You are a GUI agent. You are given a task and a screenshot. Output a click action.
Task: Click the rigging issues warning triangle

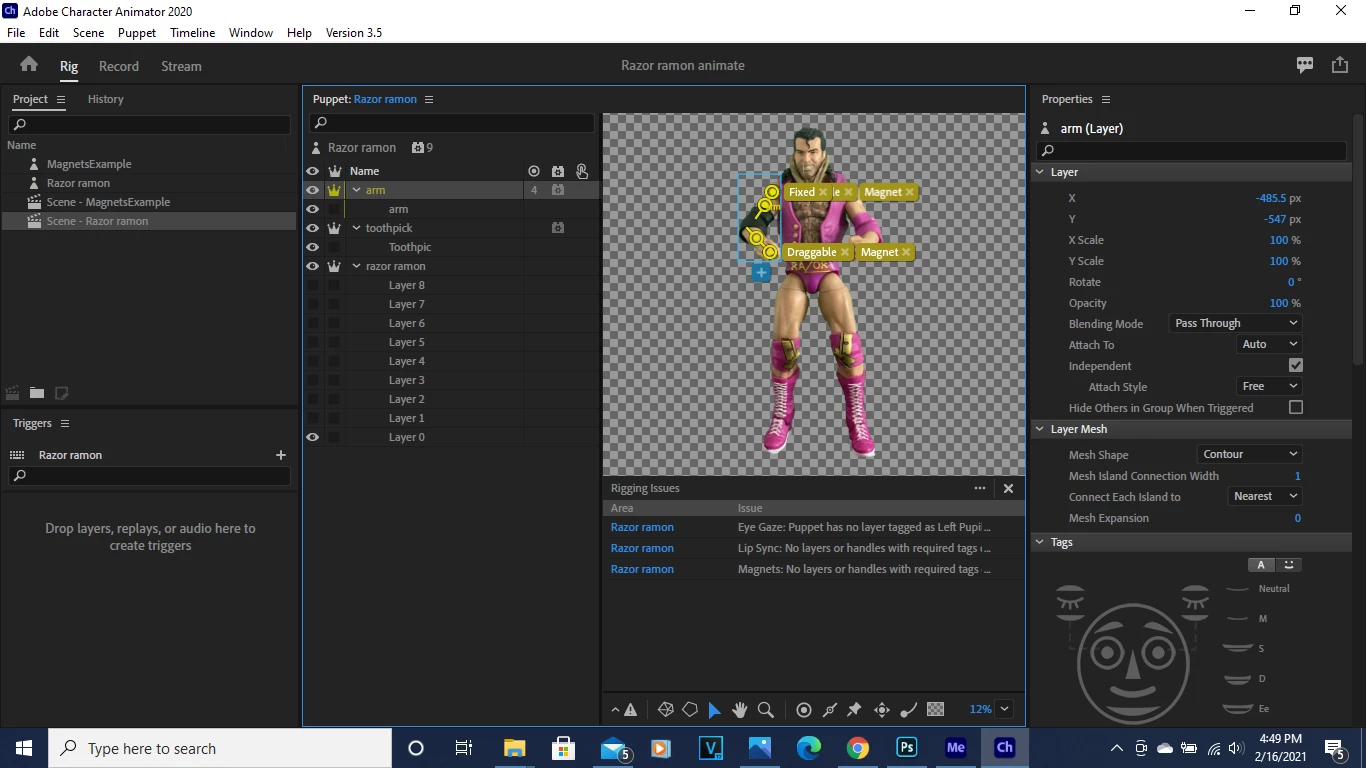pyautogui.click(x=631, y=710)
